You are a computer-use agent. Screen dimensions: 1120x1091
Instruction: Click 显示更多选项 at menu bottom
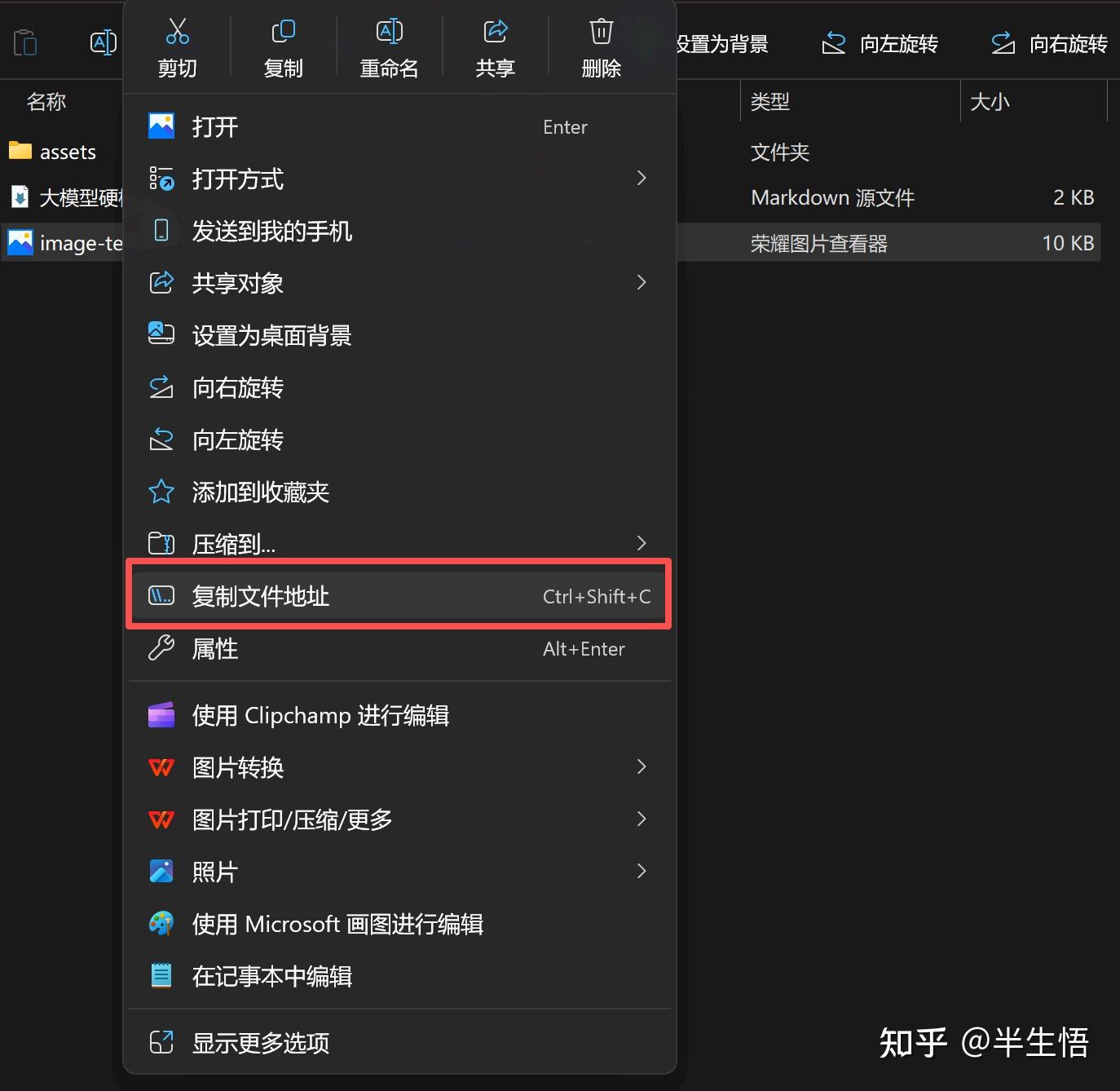pyautogui.click(x=399, y=1043)
